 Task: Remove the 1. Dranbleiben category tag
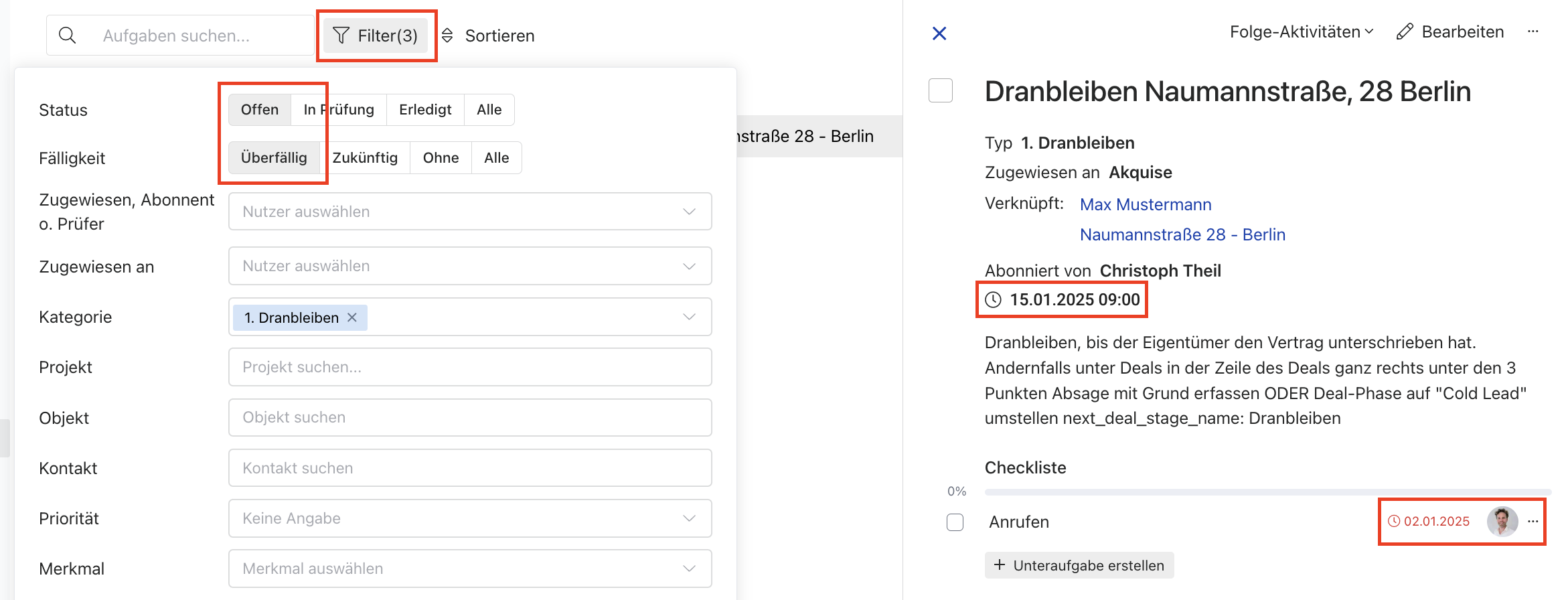(x=352, y=317)
